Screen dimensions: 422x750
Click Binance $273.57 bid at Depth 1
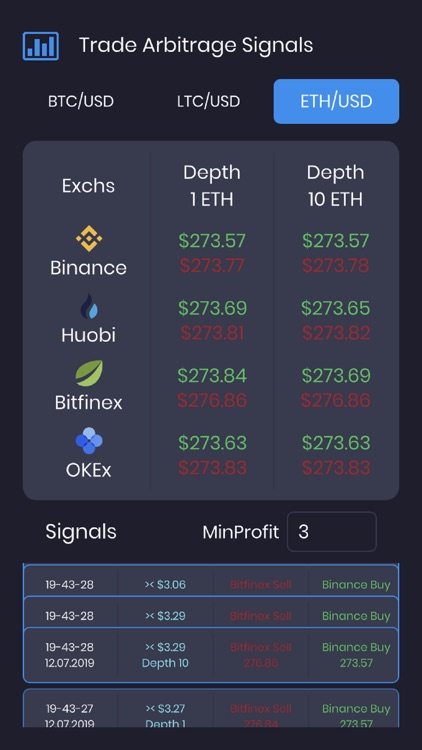(x=212, y=240)
